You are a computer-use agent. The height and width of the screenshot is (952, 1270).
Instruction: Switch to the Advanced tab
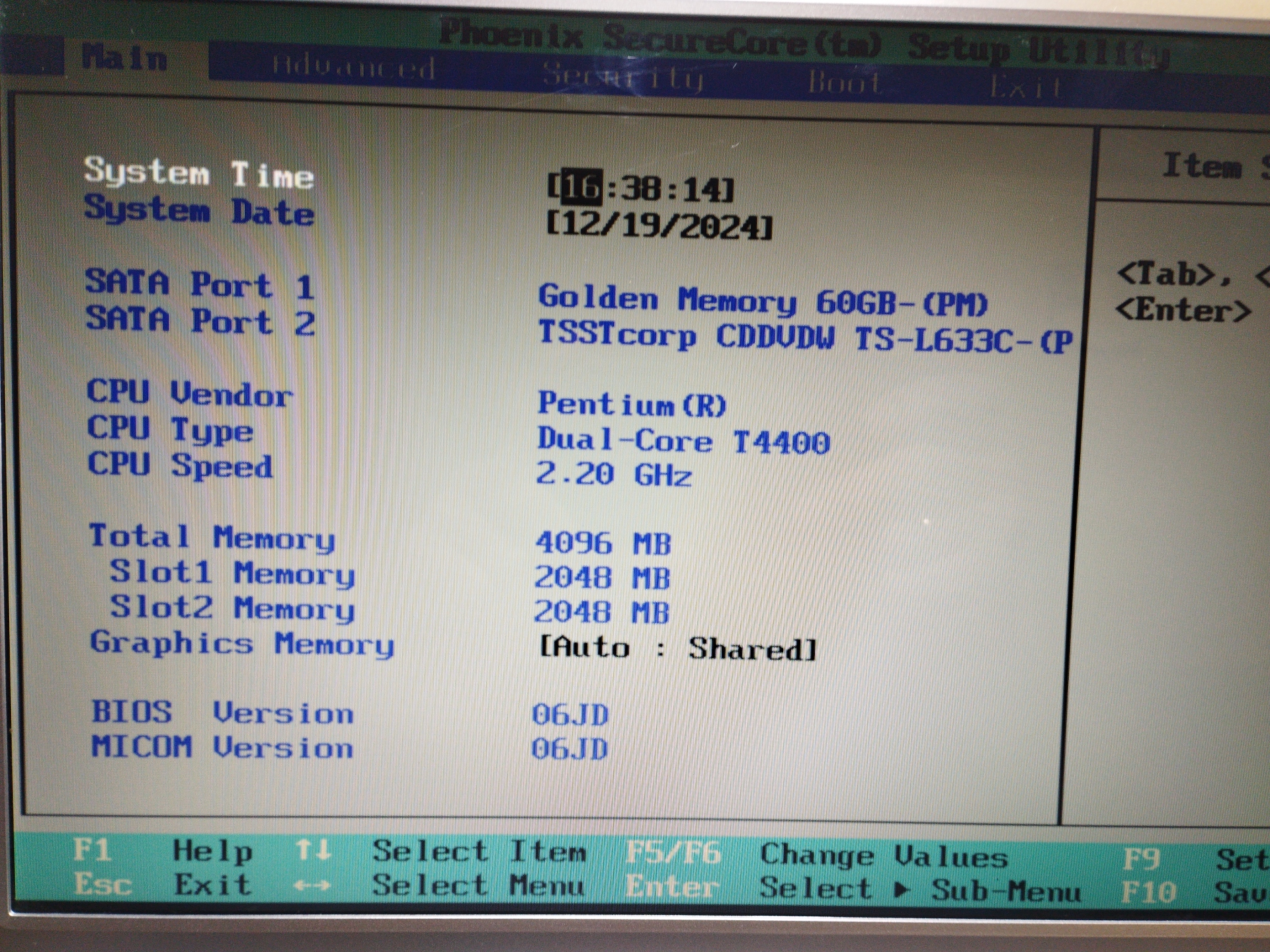[353, 67]
